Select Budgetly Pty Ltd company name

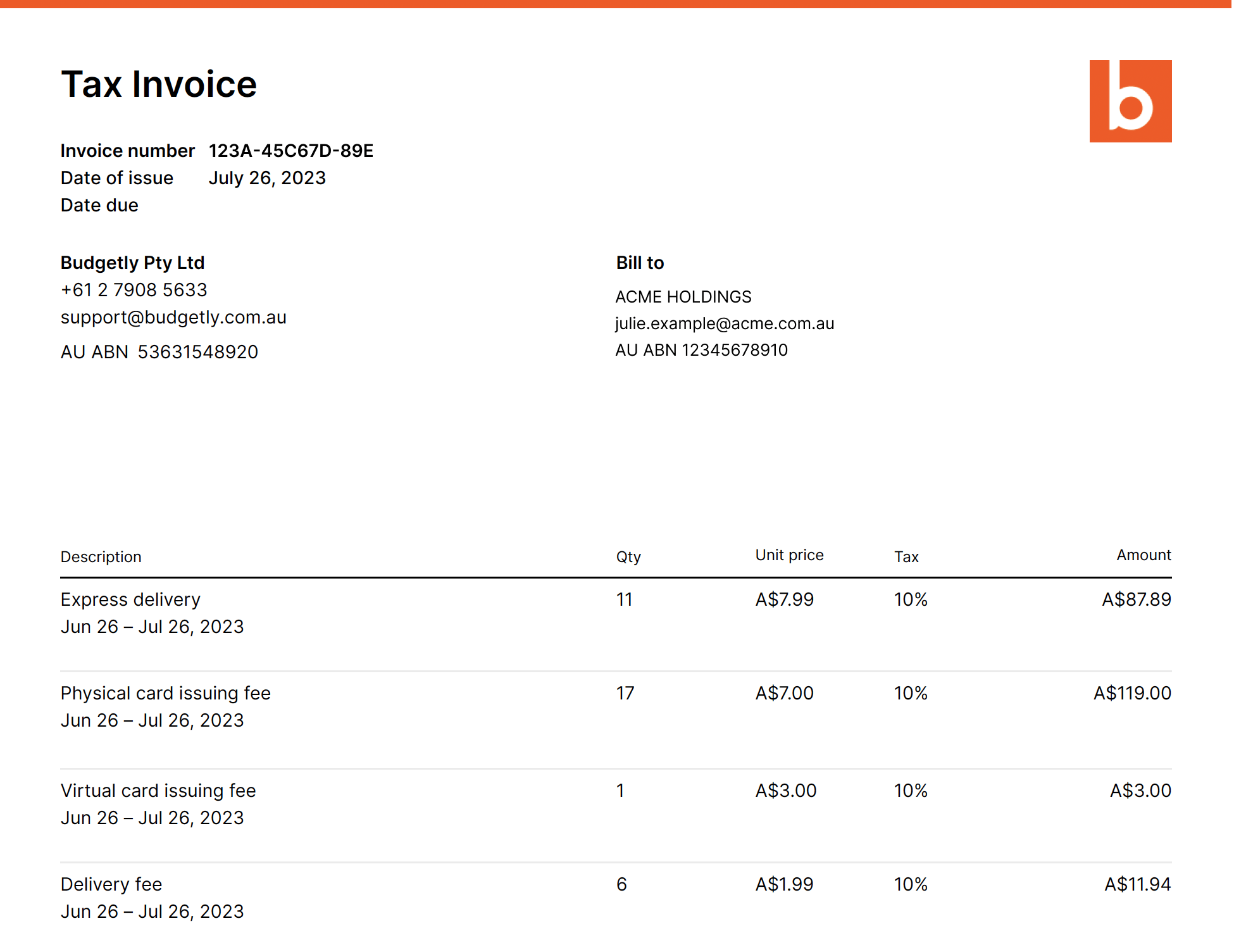tap(132, 262)
